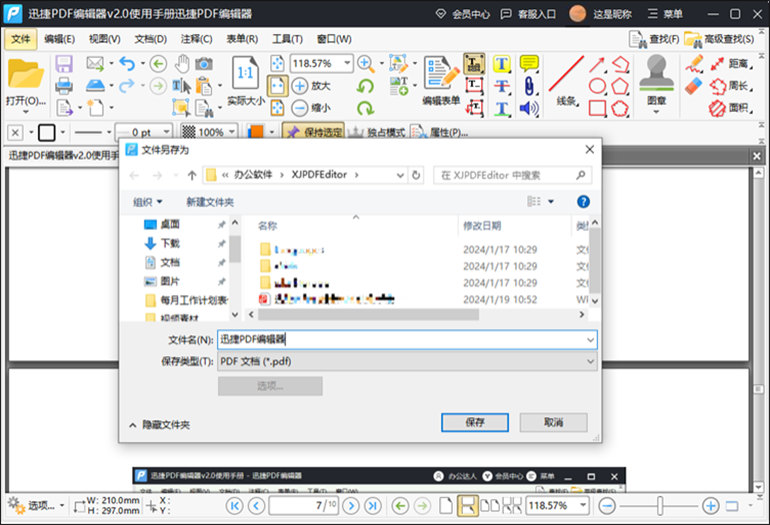Toggle Keep Selected (保持选定) mode
770x525 pixels.
point(313,132)
